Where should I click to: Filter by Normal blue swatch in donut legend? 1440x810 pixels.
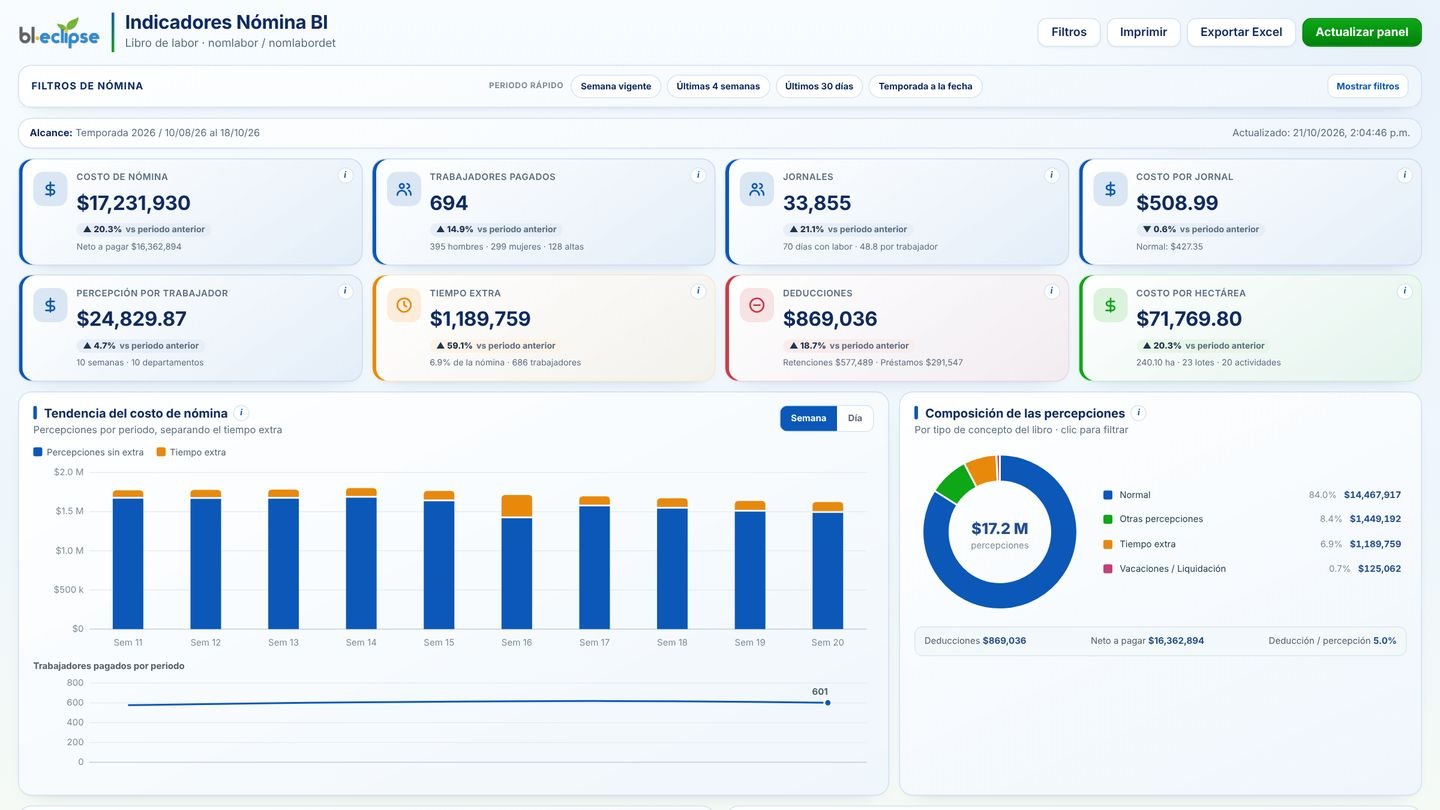tap(1108, 495)
